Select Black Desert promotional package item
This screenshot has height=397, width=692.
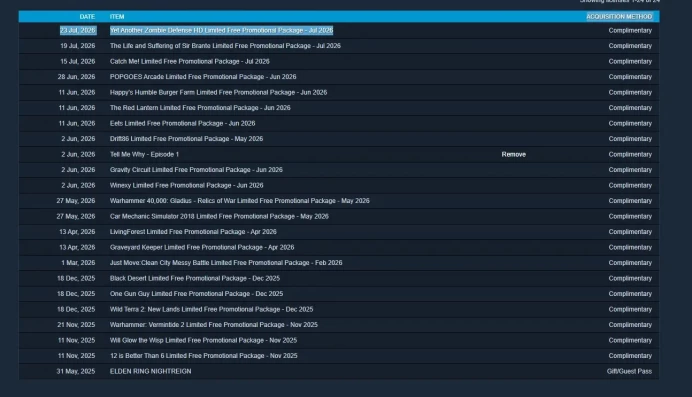click(x=195, y=278)
